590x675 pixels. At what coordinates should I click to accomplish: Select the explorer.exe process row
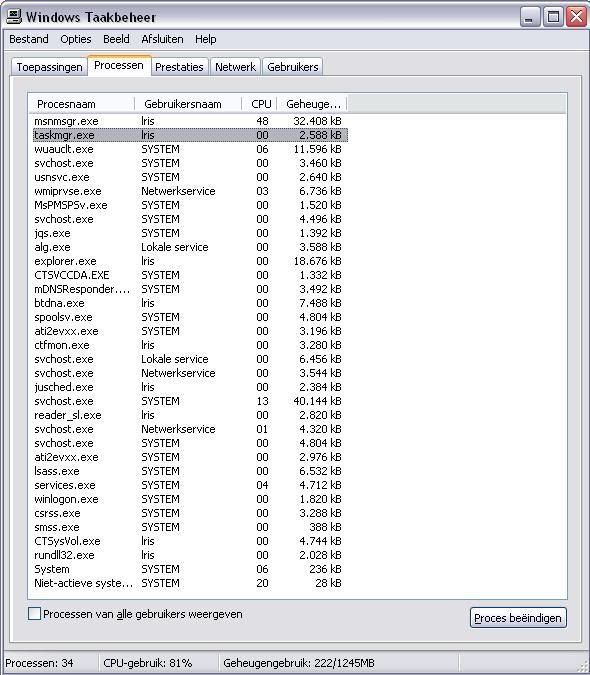(x=188, y=261)
